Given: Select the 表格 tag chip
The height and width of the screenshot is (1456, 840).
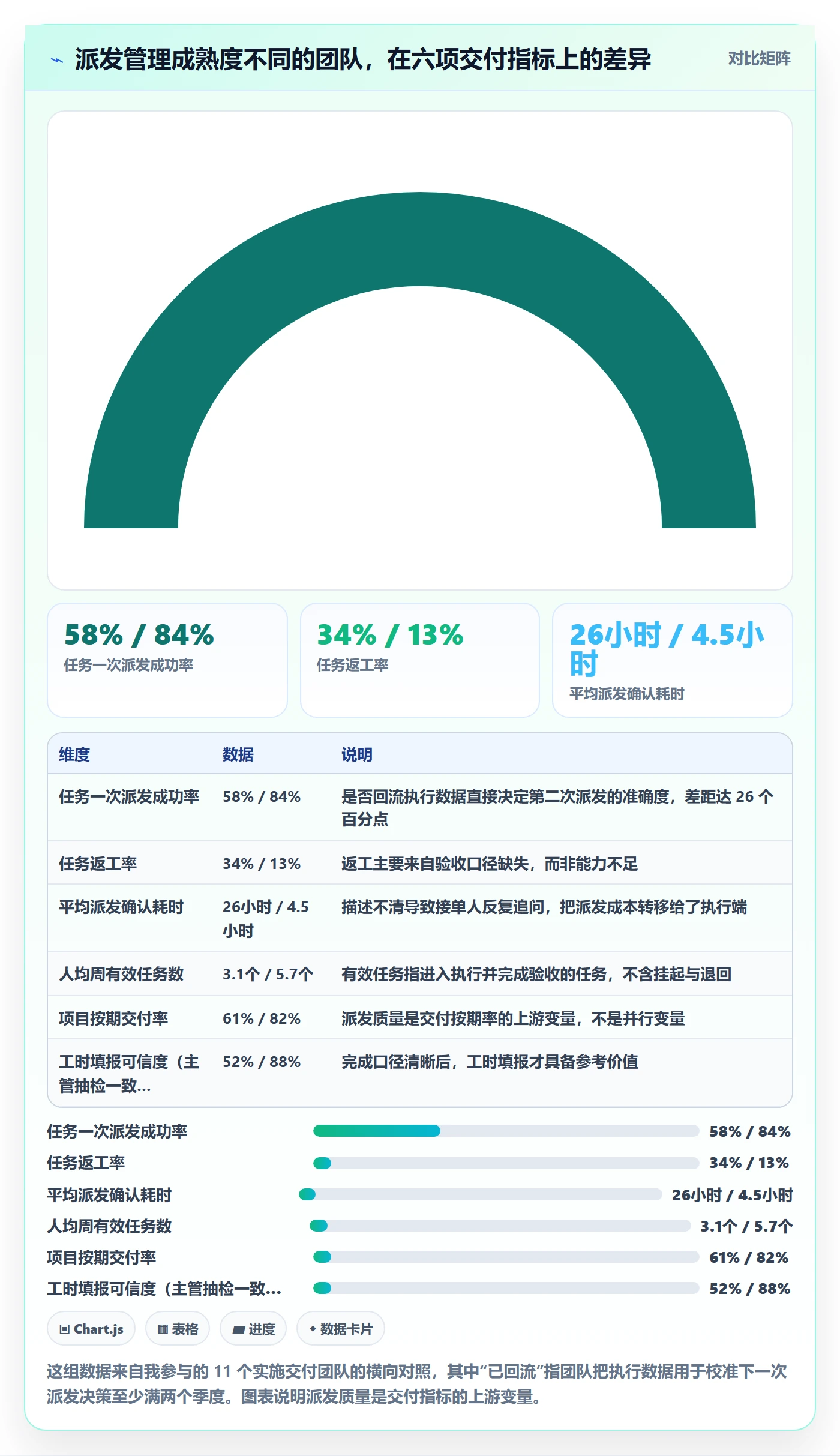Looking at the screenshot, I should 178,1329.
